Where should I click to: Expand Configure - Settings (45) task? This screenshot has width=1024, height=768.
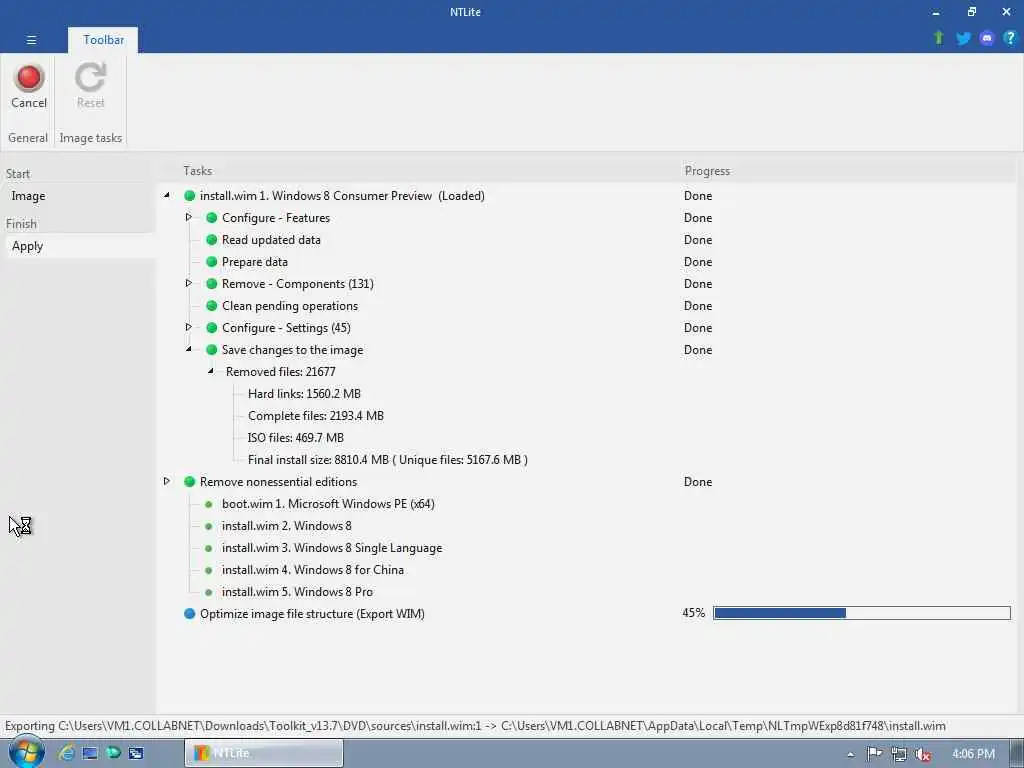[x=189, y=327]
